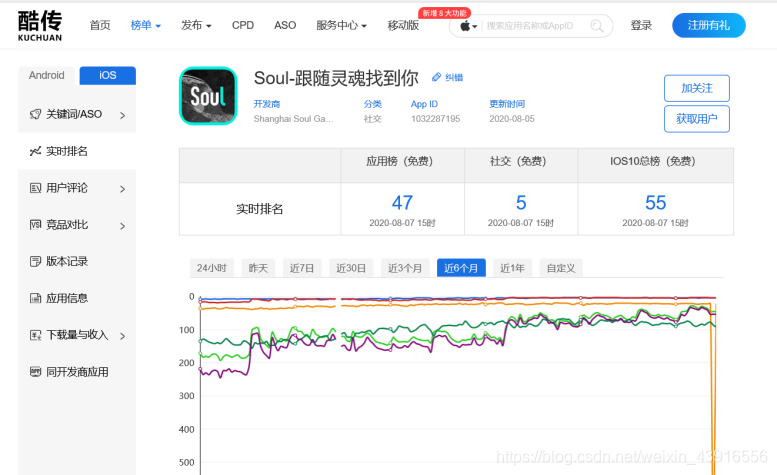The width and height of the screenshot is (777, 475).
Task: Click the 注册有礼 button
Action: tap(709, 25)
